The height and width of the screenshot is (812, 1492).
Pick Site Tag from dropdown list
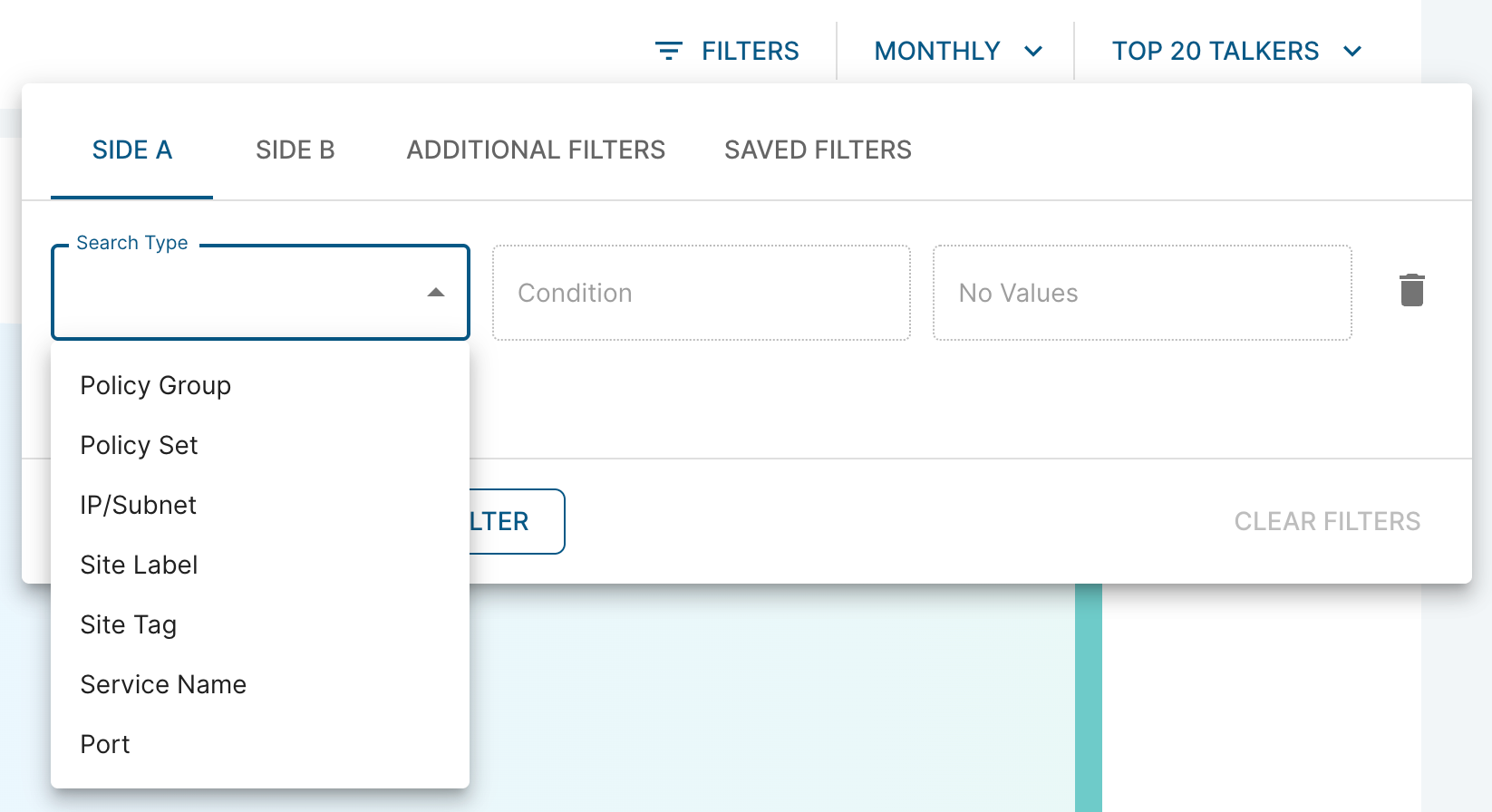click(260, 624)
